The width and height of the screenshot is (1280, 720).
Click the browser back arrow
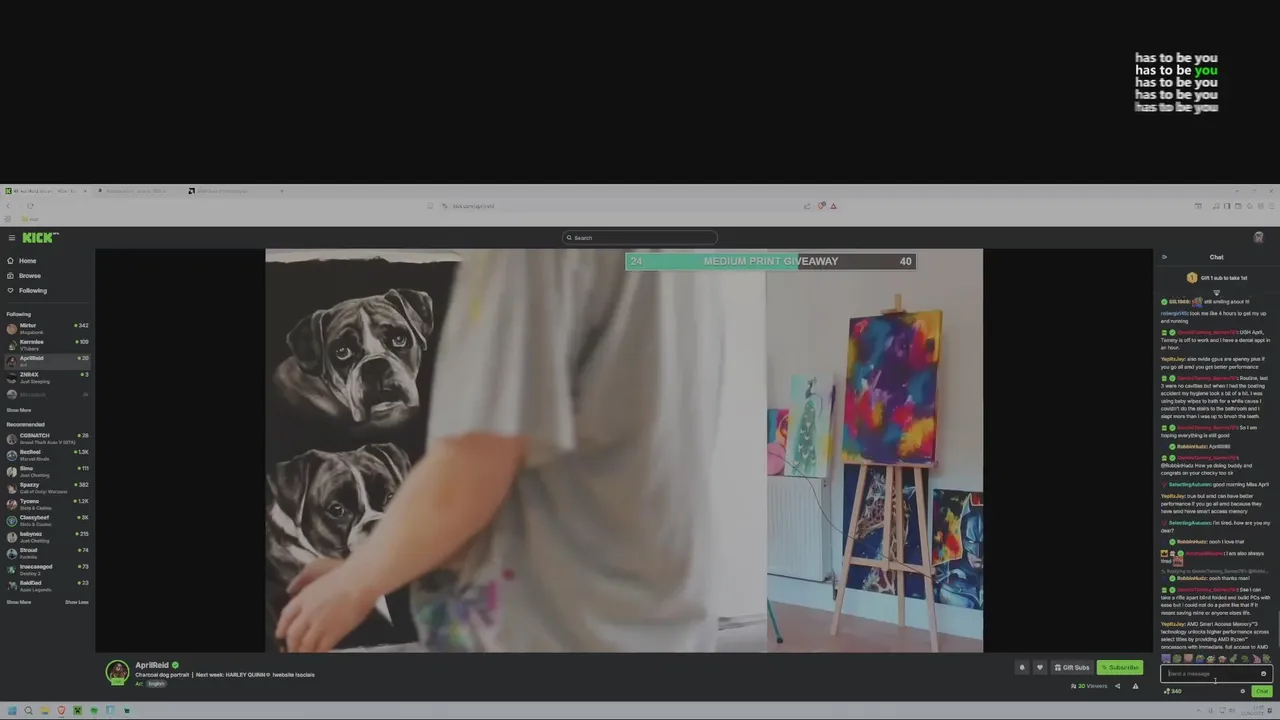[x=8, y=206]
